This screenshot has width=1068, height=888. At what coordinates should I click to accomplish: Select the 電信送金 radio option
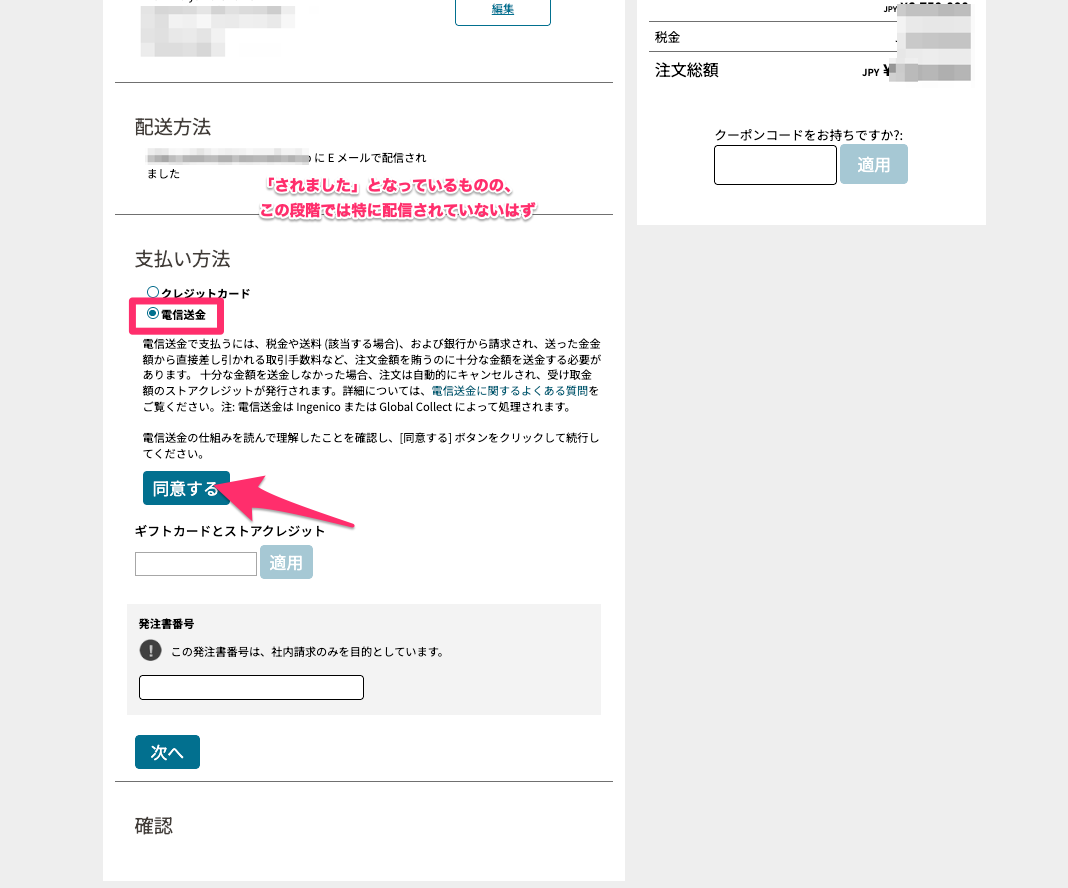click(x=153, y=313)
